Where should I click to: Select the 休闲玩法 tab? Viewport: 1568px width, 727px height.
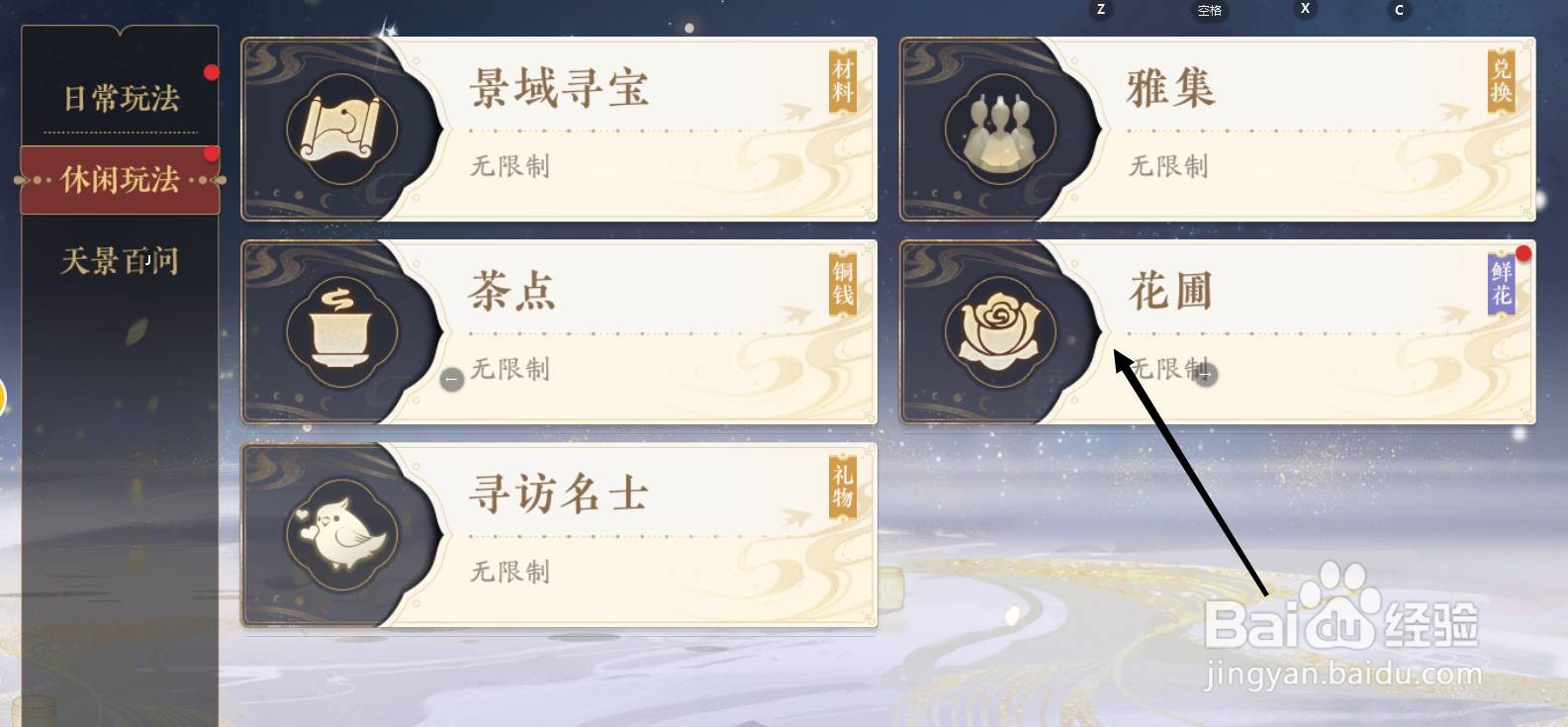click(x=121, y=179)
